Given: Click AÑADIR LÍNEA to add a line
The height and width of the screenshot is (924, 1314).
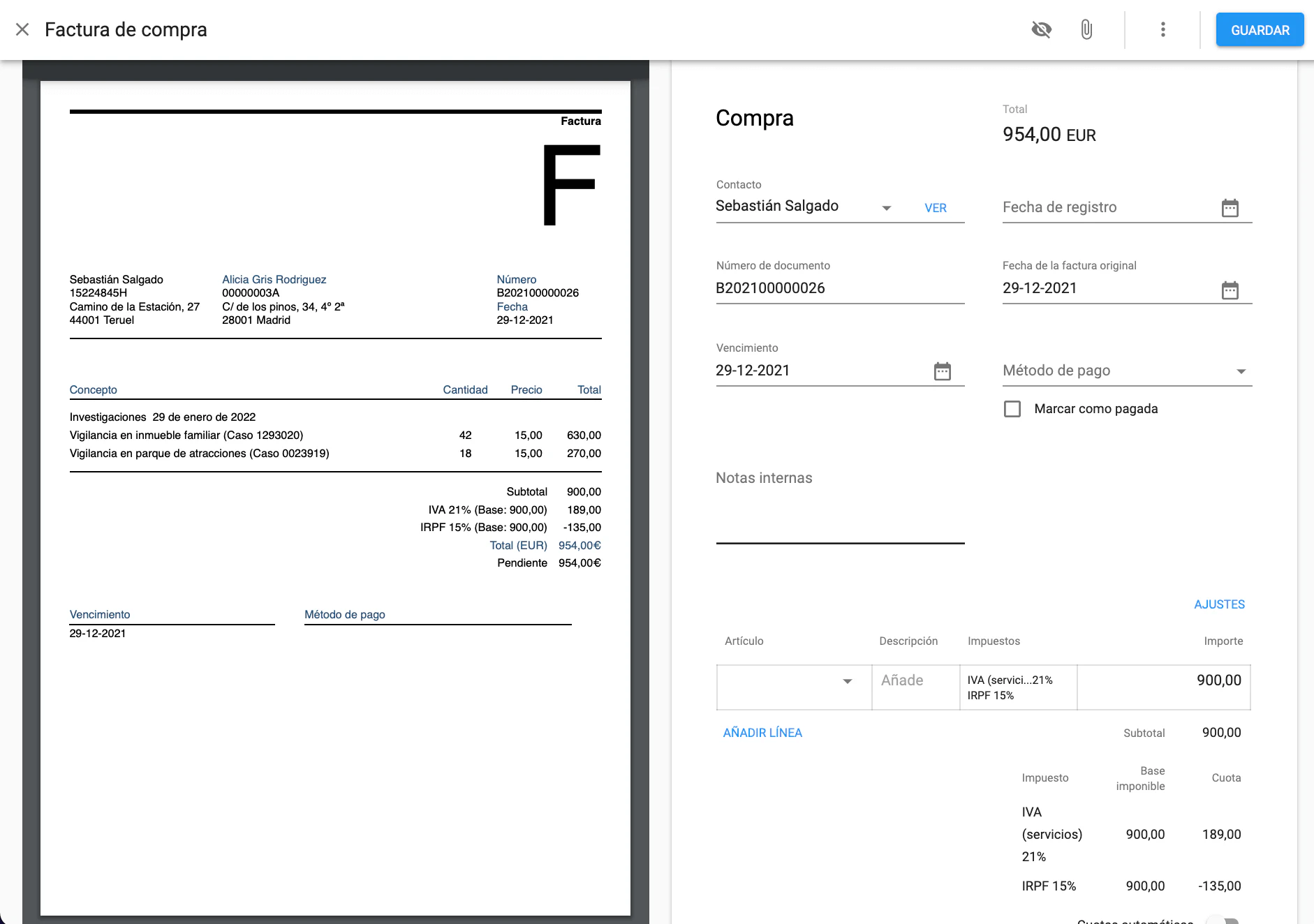Looking at the screenshot, I should click(x=762, y=733).
